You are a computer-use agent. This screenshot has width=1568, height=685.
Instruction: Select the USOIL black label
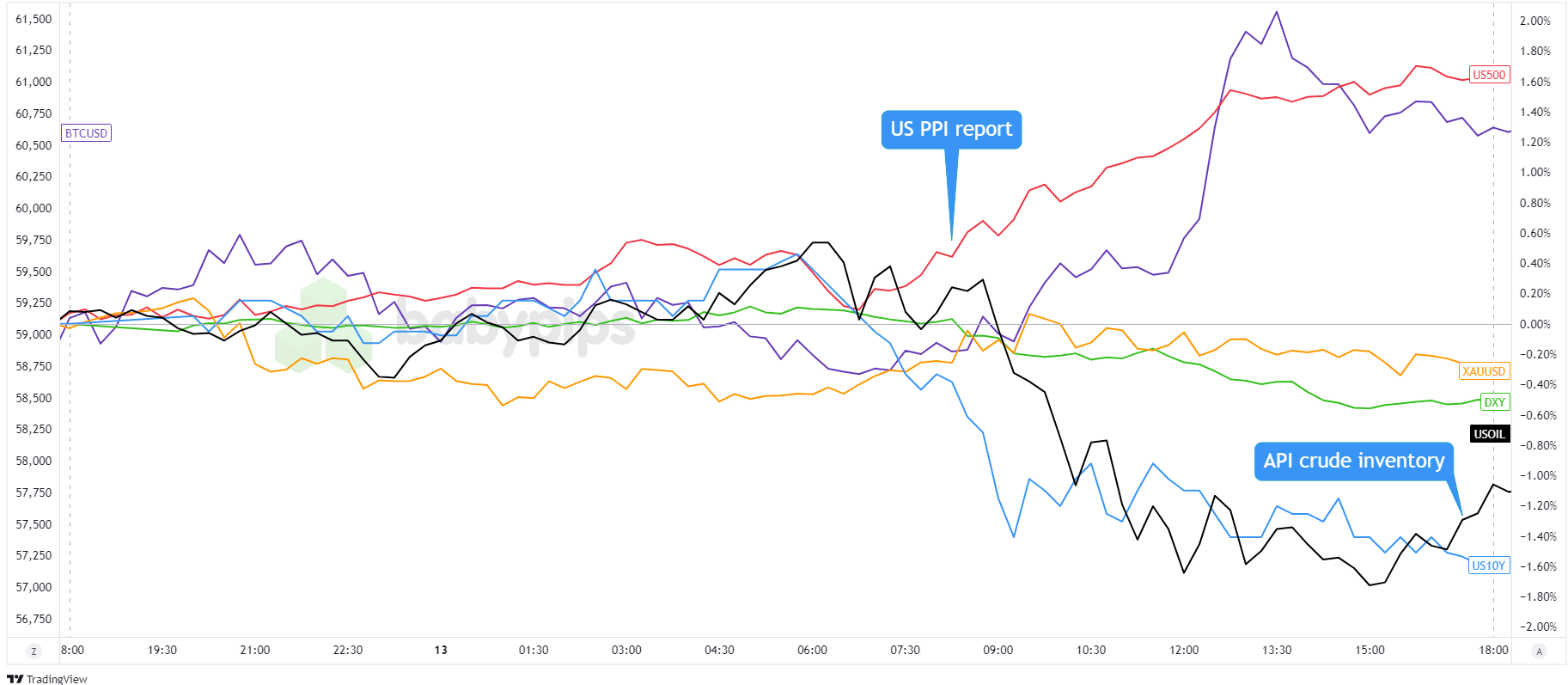coord(1489,434)
